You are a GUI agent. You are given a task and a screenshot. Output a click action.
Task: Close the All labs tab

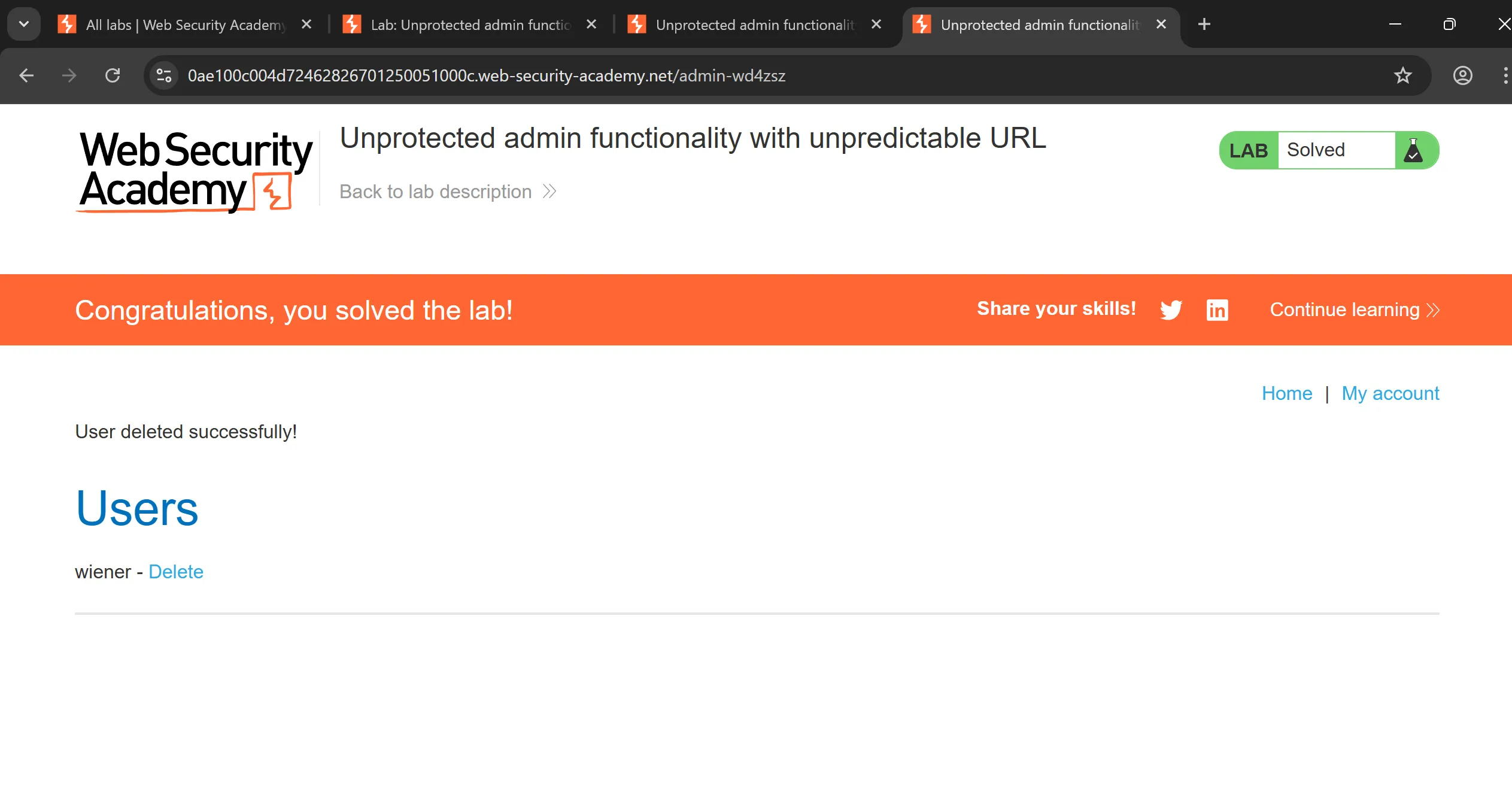click(306, 25)
